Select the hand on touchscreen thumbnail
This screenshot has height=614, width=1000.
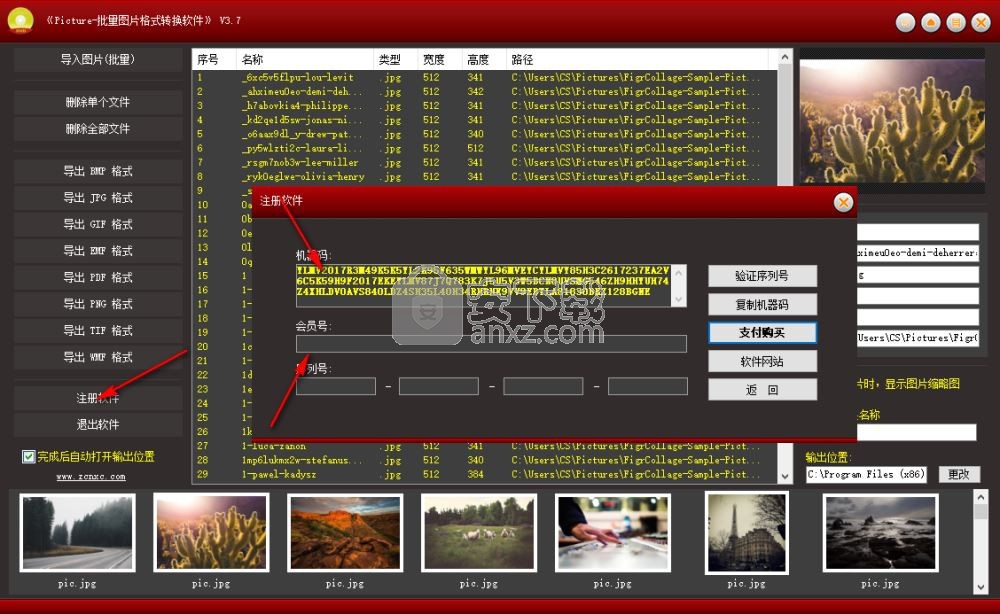[x=613, y=533]
